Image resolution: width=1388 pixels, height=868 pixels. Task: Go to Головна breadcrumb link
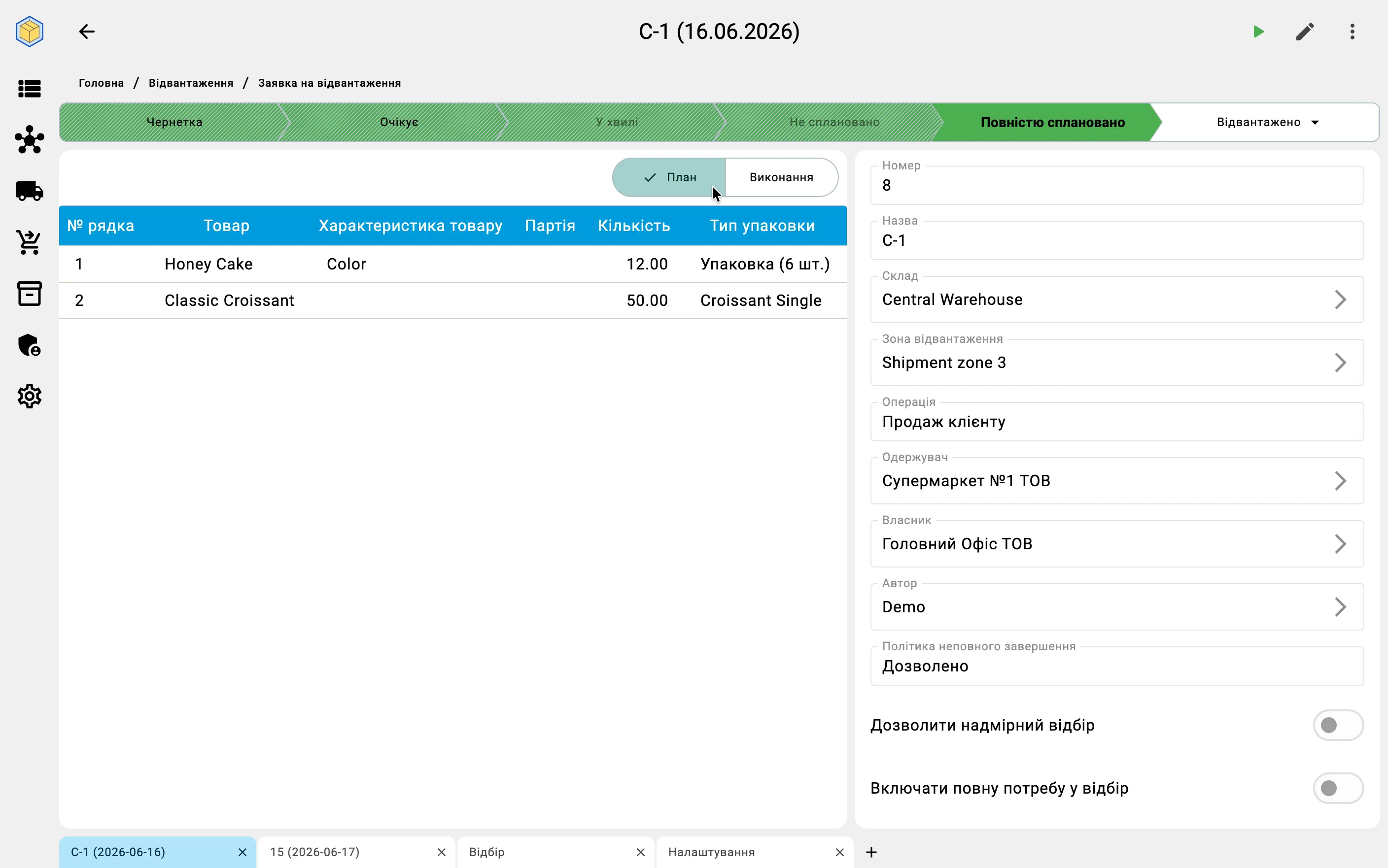(x=101, y=83)
